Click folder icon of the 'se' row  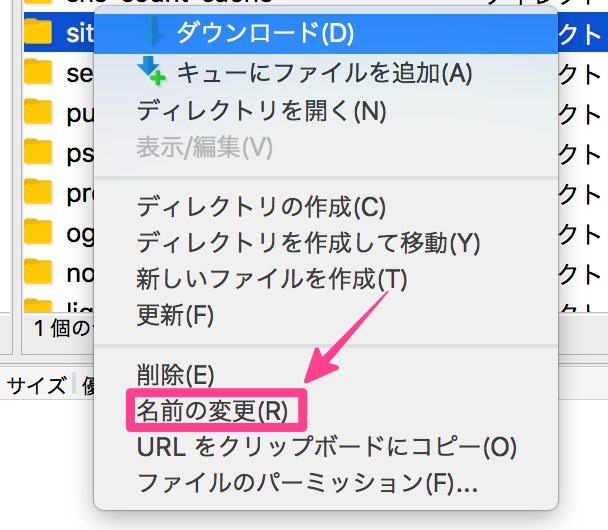pyautogui.click(x=38, y=71)
